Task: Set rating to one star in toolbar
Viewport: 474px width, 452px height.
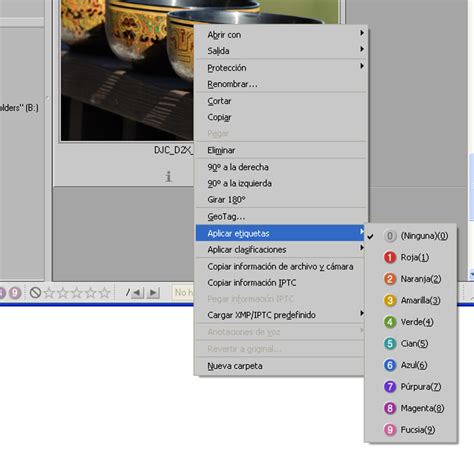Action: (49, 293)
